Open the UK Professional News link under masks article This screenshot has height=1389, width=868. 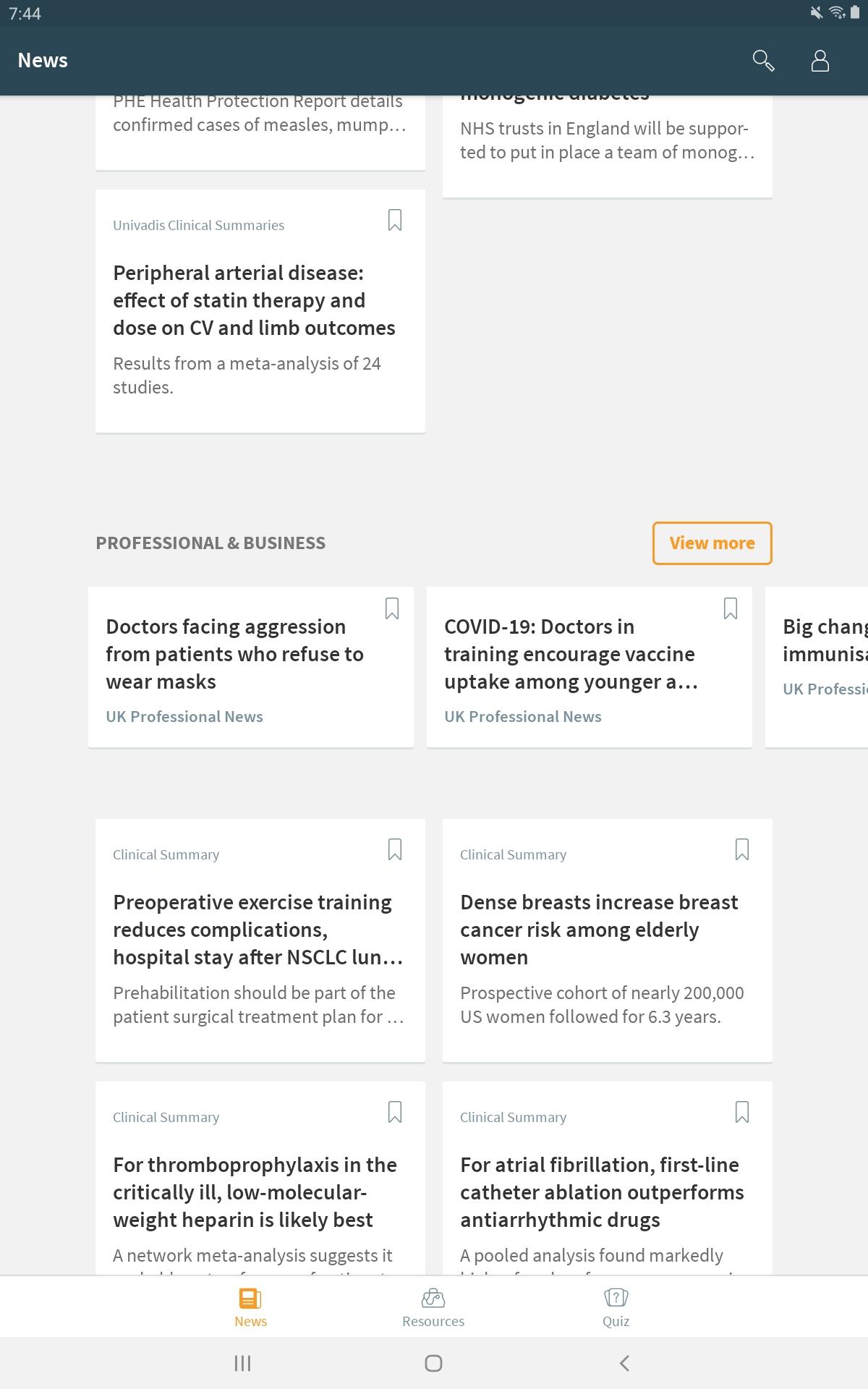click(184, 716)
